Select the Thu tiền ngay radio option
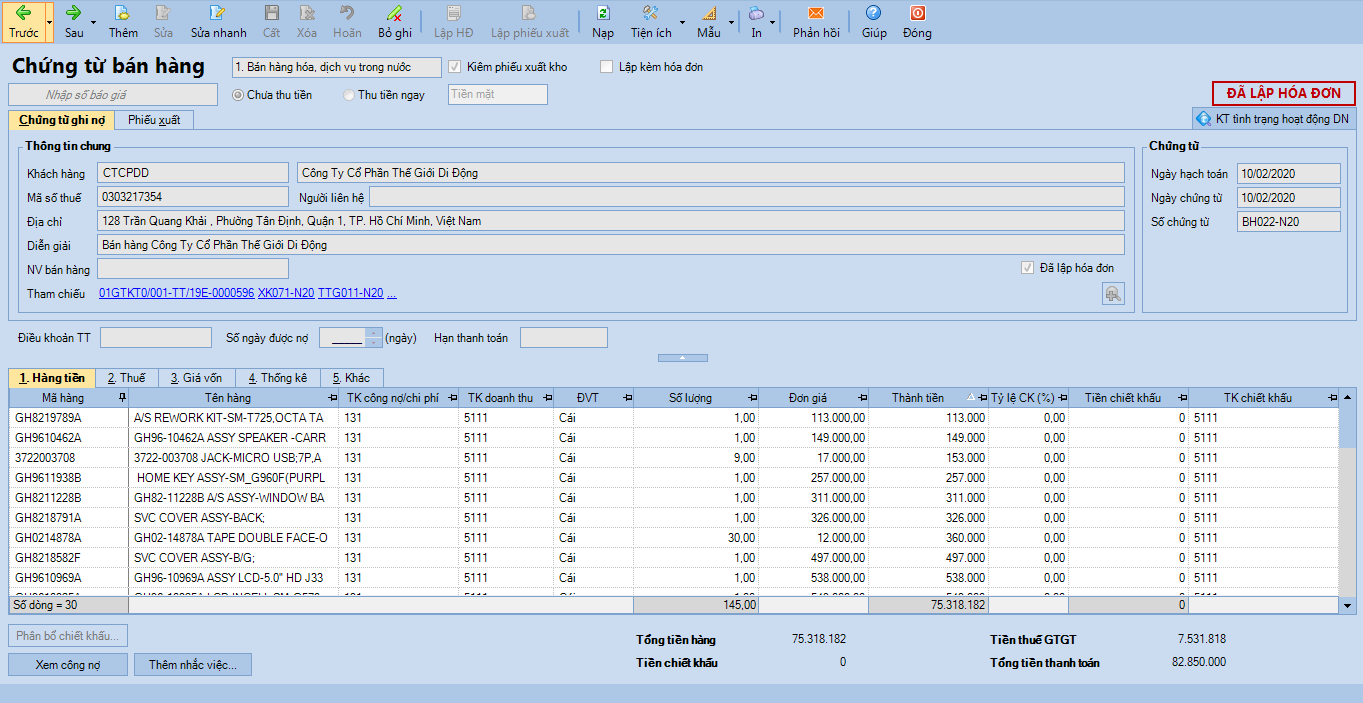The width and height of the screenshot is (1363, 703). (349, 95)
